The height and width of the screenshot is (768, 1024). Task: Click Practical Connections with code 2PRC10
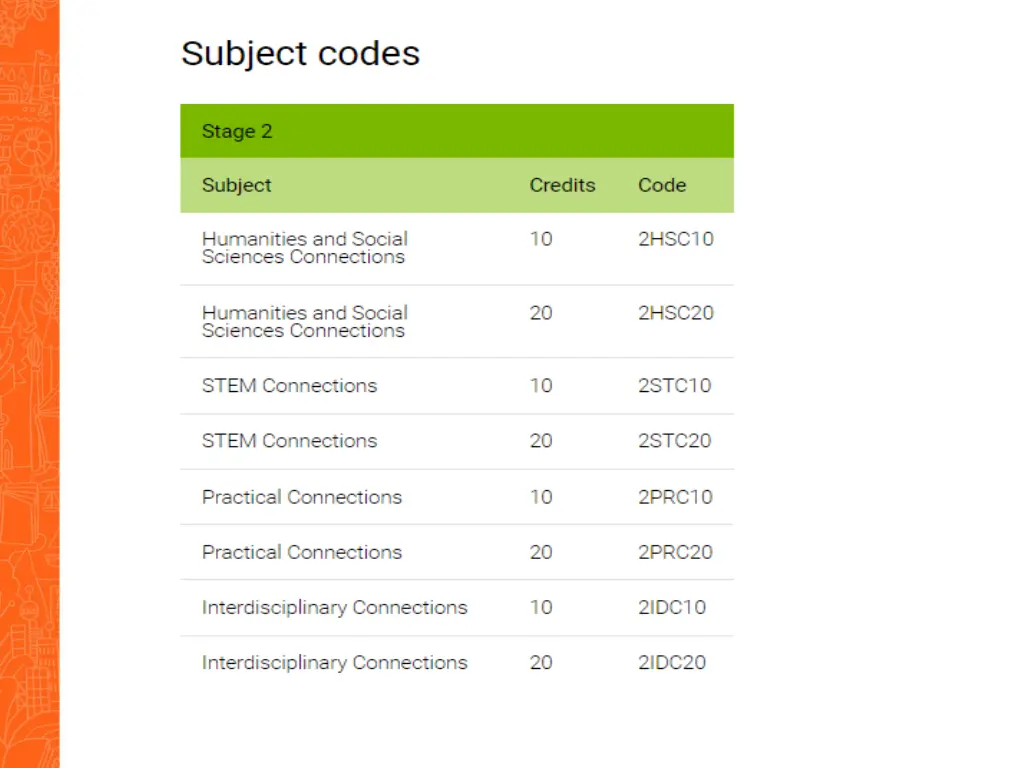pyautogui.click(x=302, y=497)
